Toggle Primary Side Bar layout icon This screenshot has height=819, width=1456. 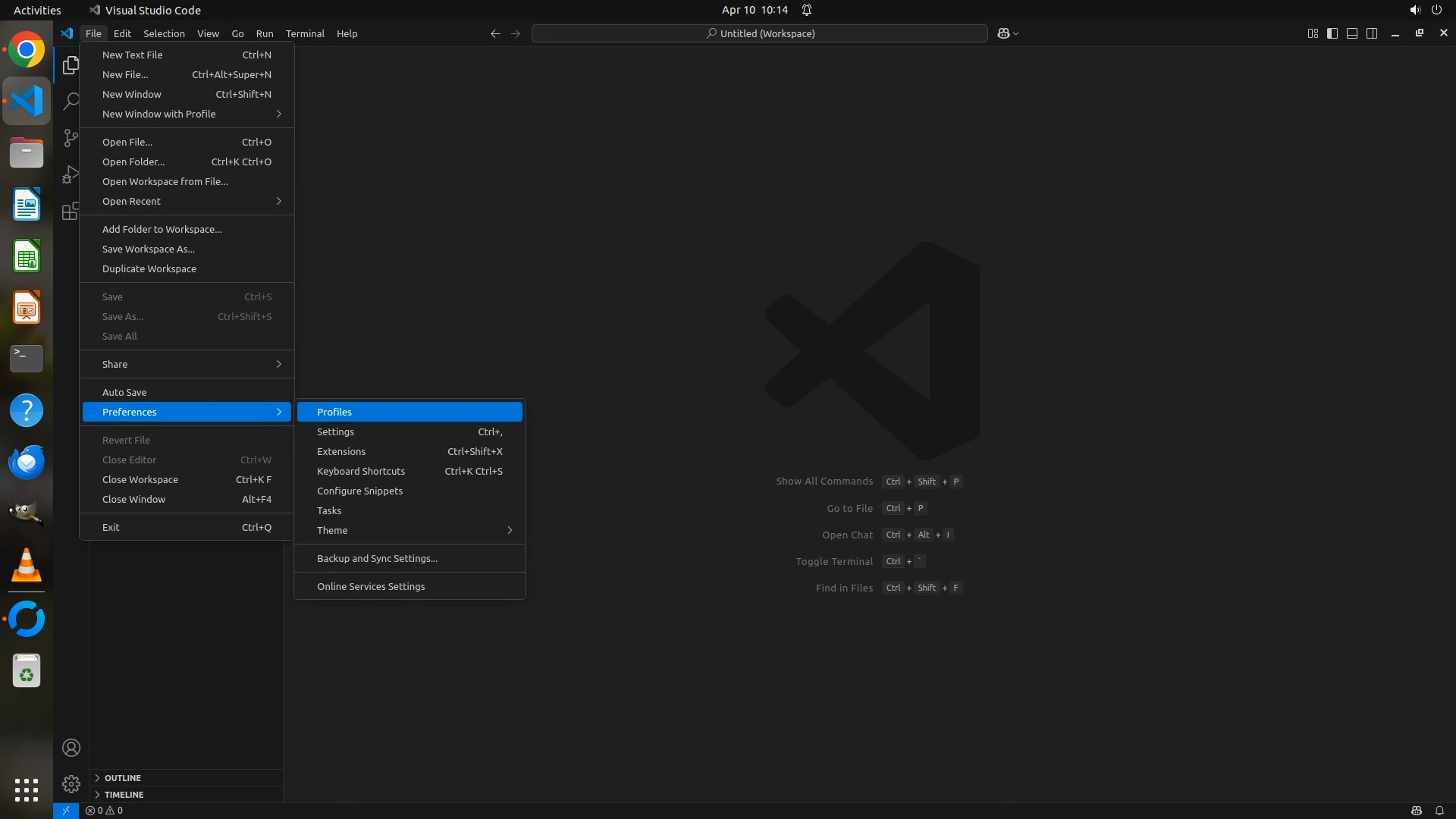(1332, 33)
